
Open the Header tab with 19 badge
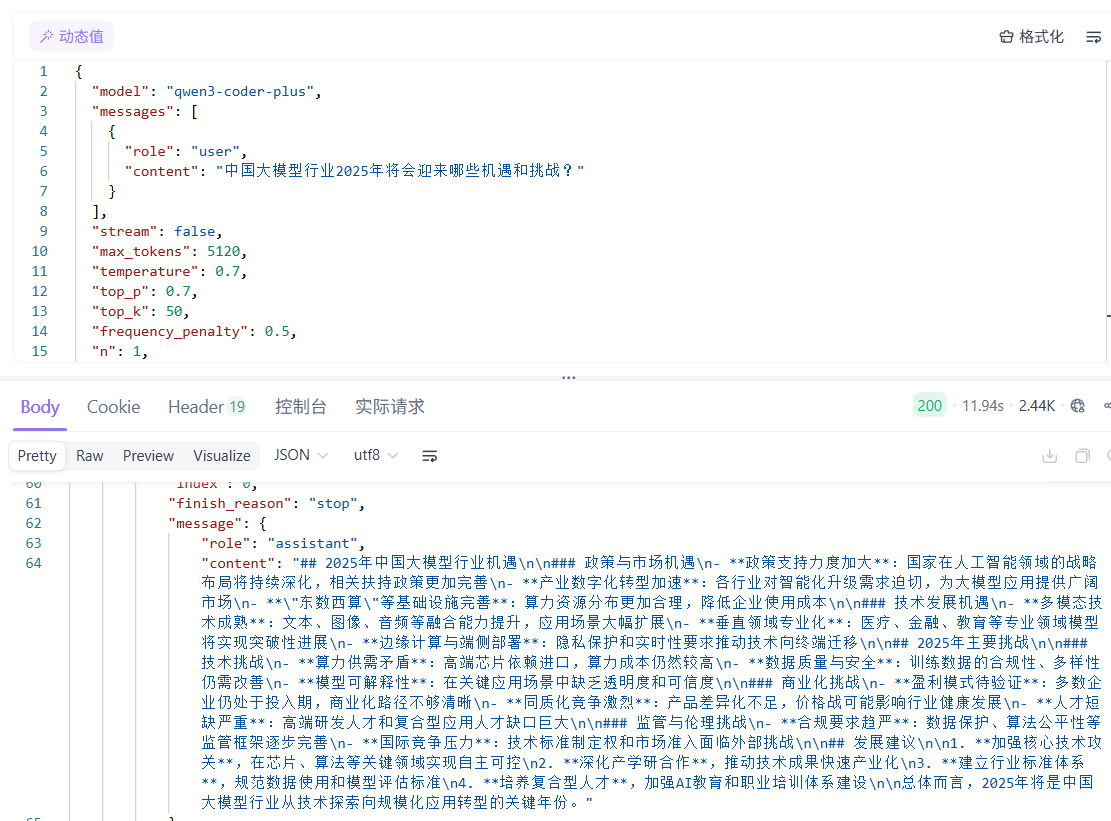click(x=206, y=407)
